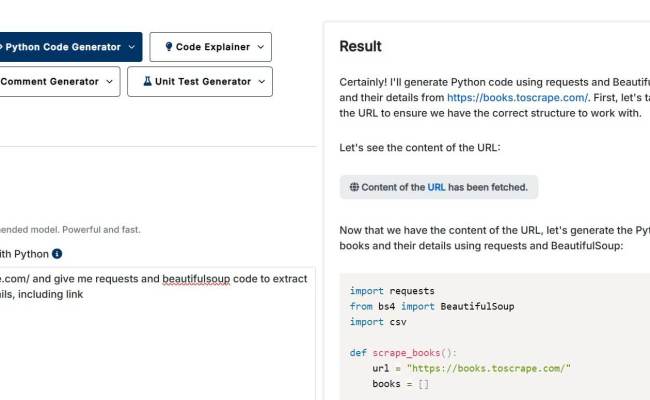Click the info icon beside Python label
The height and width of the screenshot is (400, 650).
[57, 254]
